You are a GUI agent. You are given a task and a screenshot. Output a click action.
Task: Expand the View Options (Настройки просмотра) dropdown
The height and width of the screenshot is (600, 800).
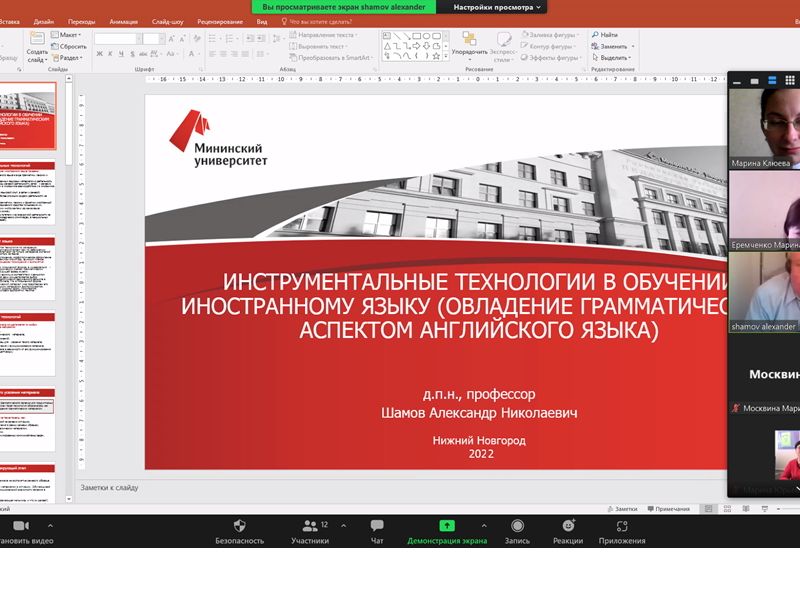498,7
